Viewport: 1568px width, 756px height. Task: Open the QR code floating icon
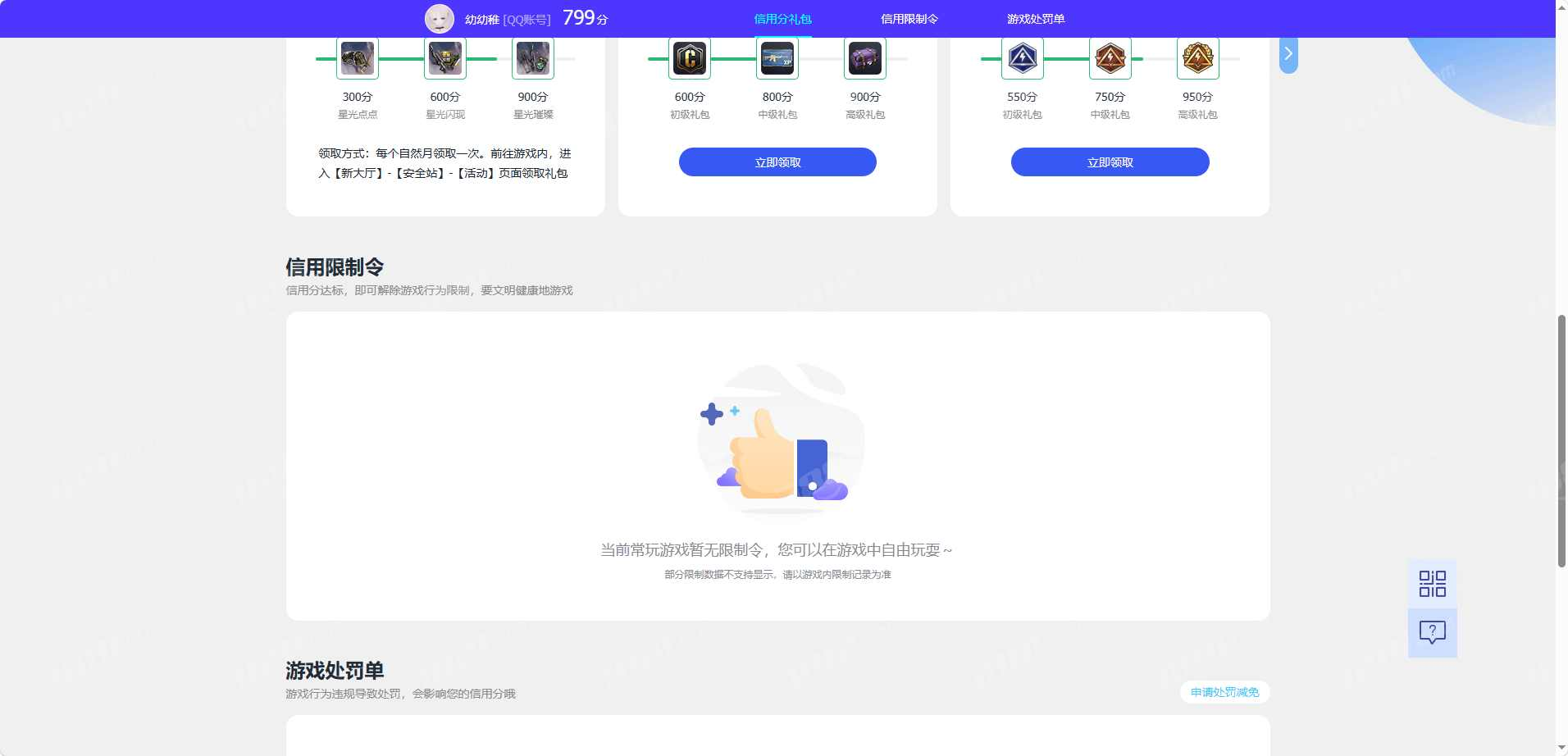pyautogui.click(x=1433, y=584)
